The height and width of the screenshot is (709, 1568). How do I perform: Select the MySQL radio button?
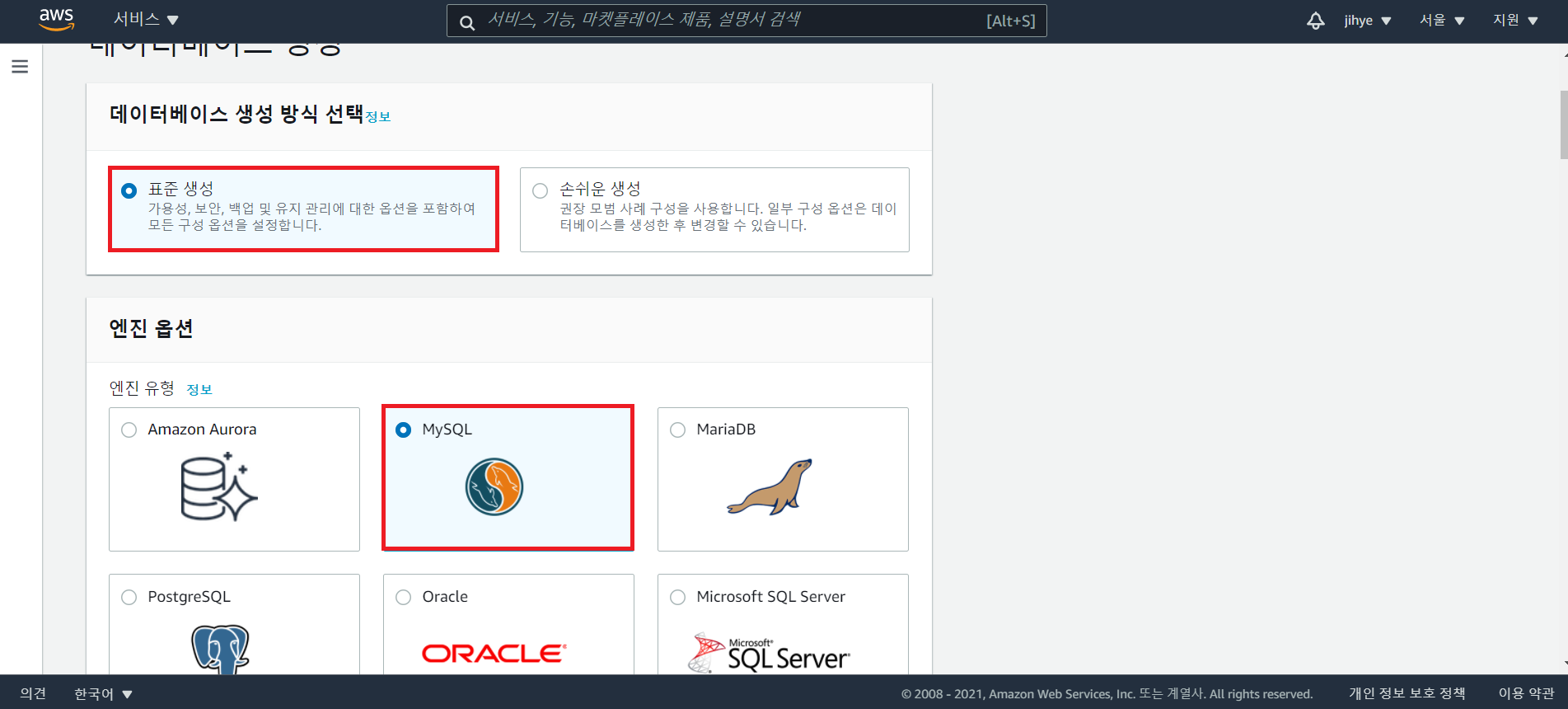coord(403,430)
